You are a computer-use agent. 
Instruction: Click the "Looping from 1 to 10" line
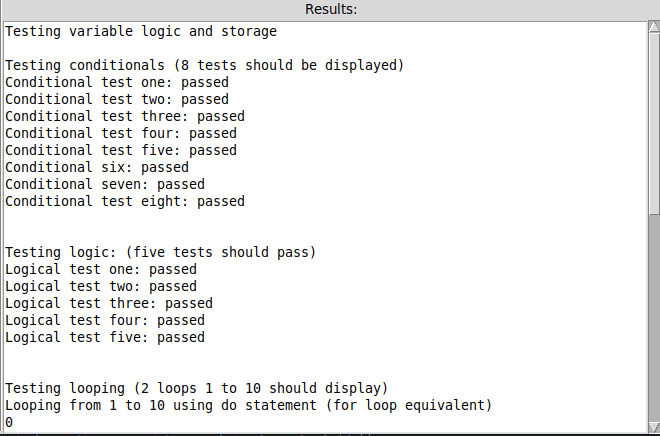tap(249, 405)
